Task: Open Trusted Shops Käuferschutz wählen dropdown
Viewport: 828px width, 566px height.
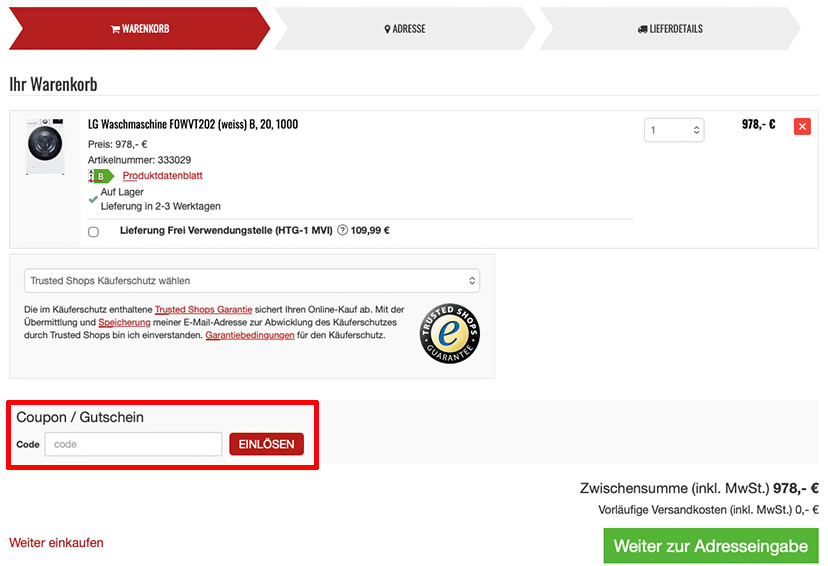Action: click(x=252, y=281)
